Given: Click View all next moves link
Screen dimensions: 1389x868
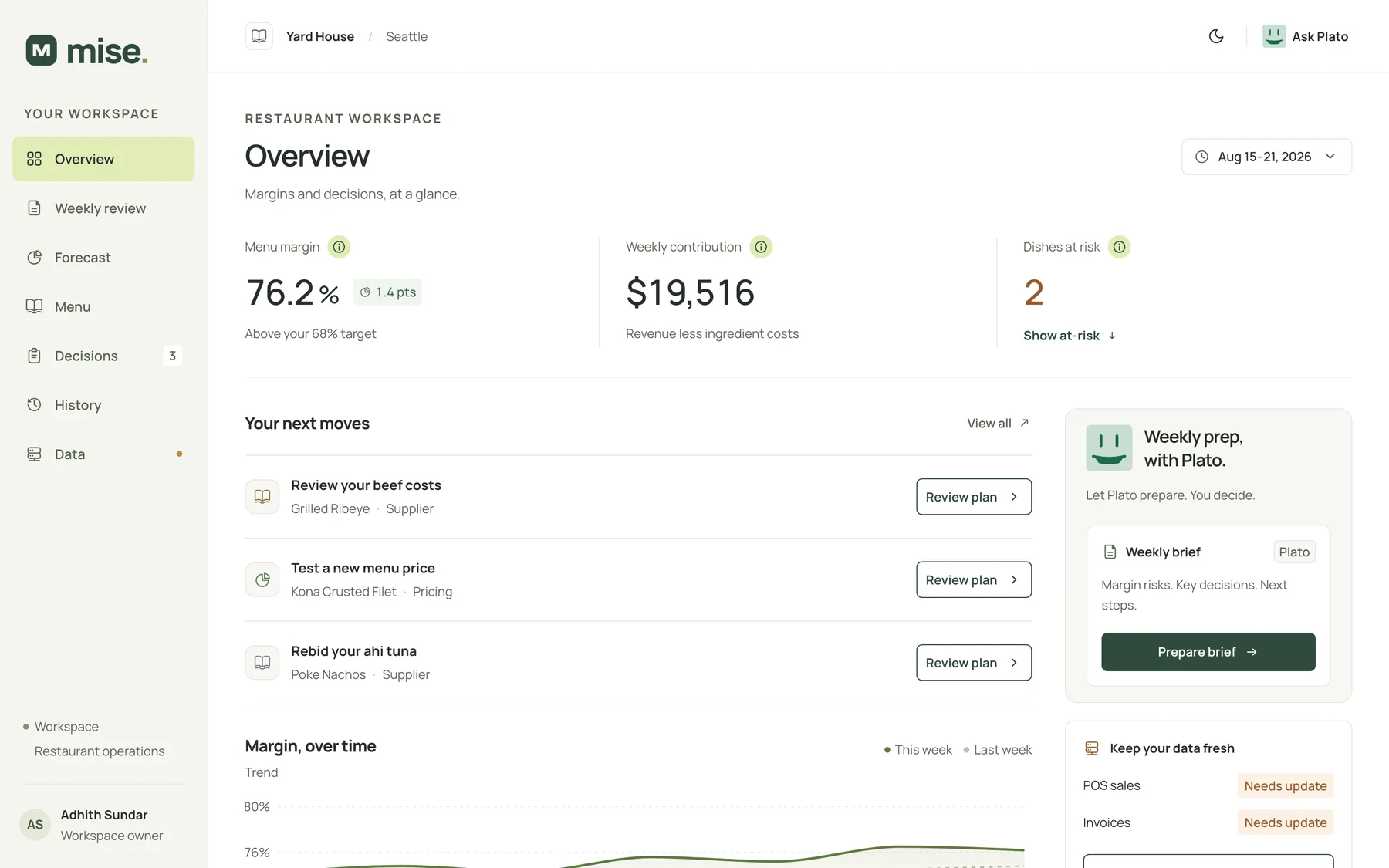Looking at the screenshot, I should click(x=998, y=424).
